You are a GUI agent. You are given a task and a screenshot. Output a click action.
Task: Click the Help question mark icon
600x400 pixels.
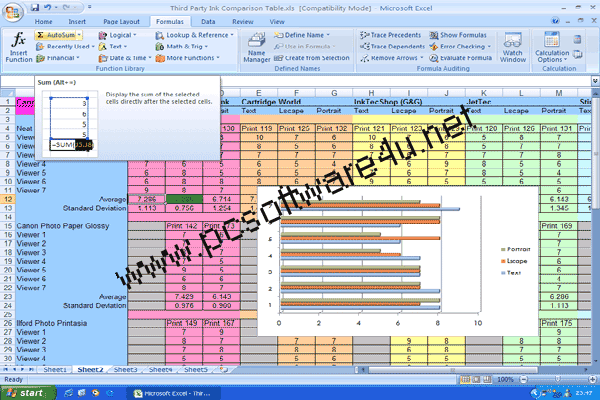[555, 21]
